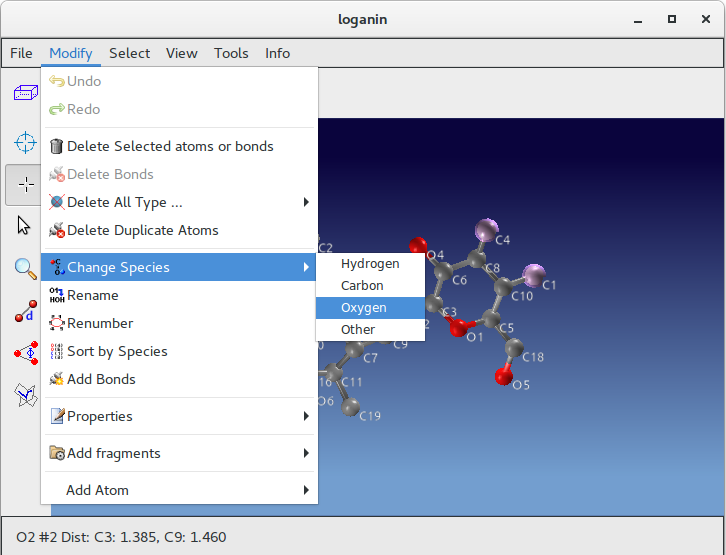This screenshot has height=555, width=726.
Task: Close the Modify menu via its title
Action: coord(71,54)
